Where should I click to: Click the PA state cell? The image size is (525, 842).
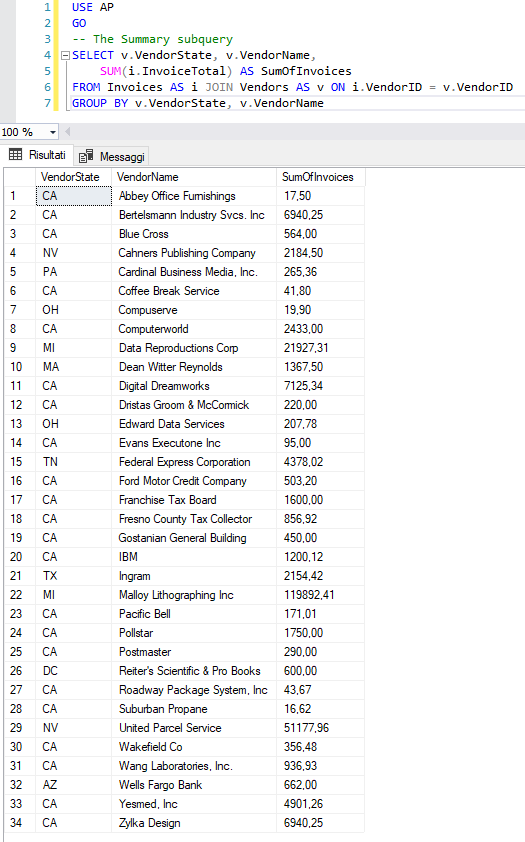(74, 272)
